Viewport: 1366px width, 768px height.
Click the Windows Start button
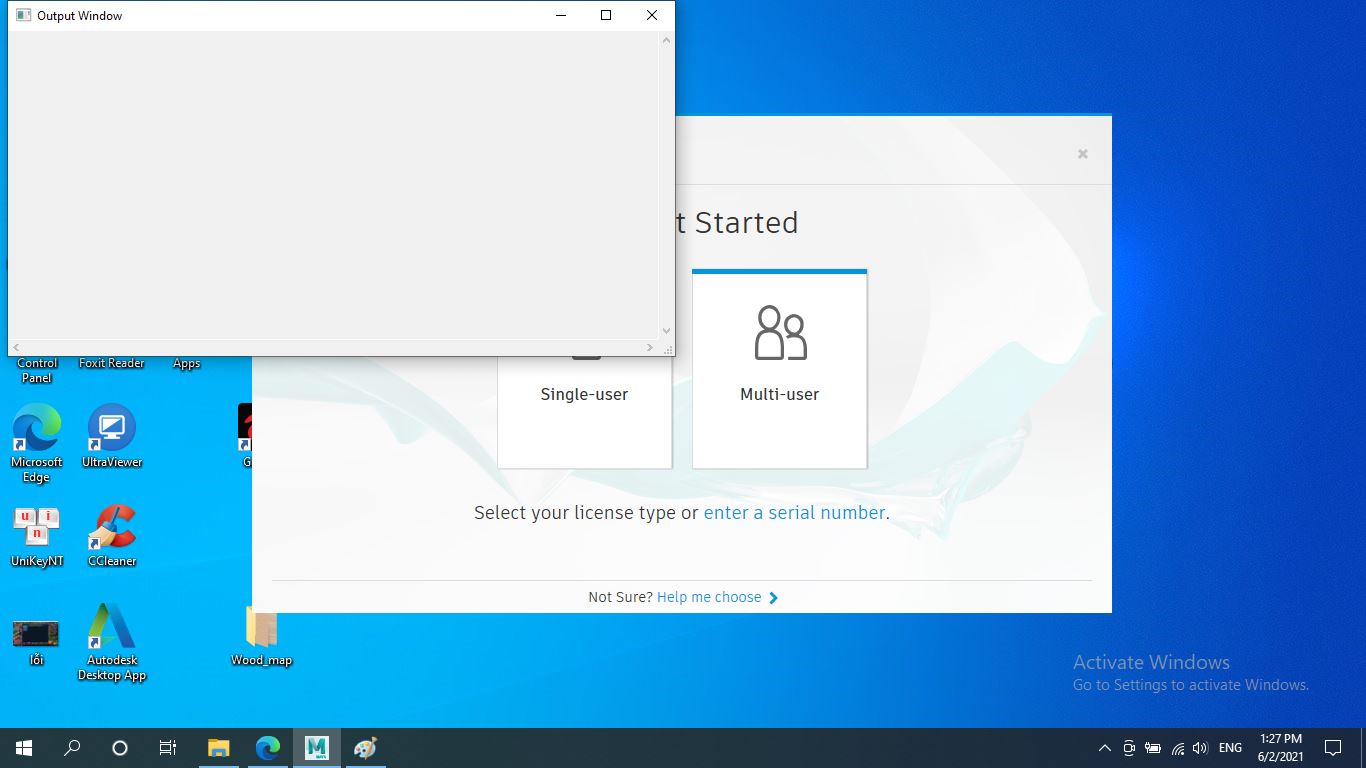pos(24,747)
